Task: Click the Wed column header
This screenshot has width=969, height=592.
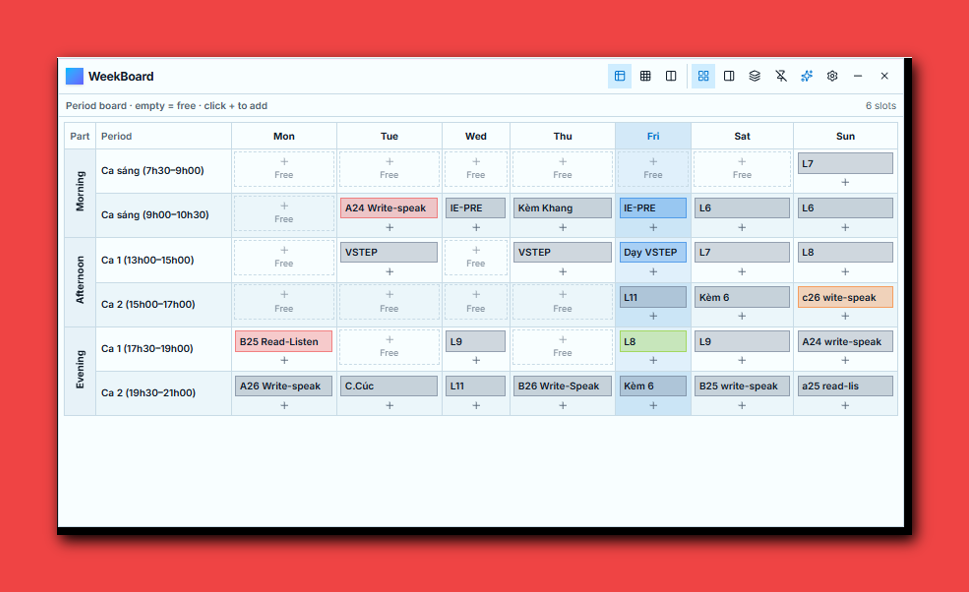Action: point(476,136)
